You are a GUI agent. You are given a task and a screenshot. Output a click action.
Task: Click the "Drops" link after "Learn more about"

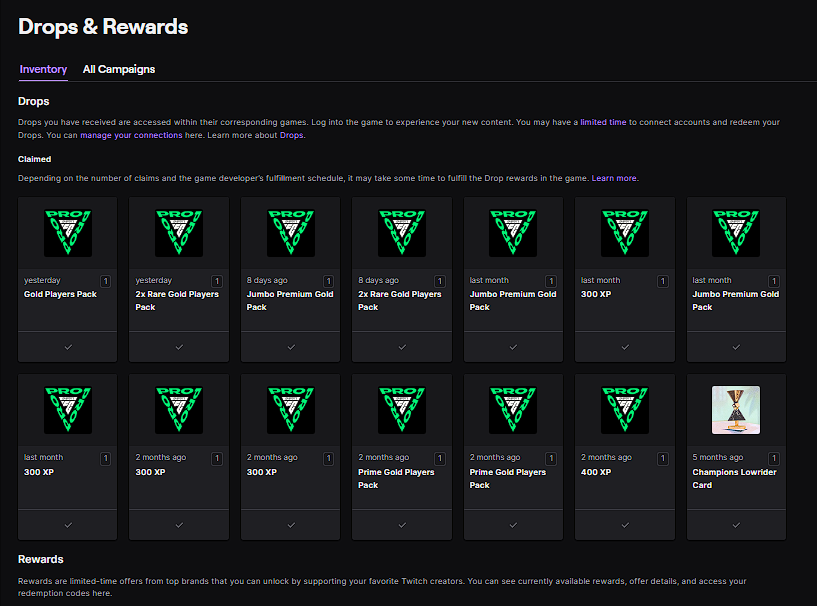pyautogui.click(x=291, y=135)
